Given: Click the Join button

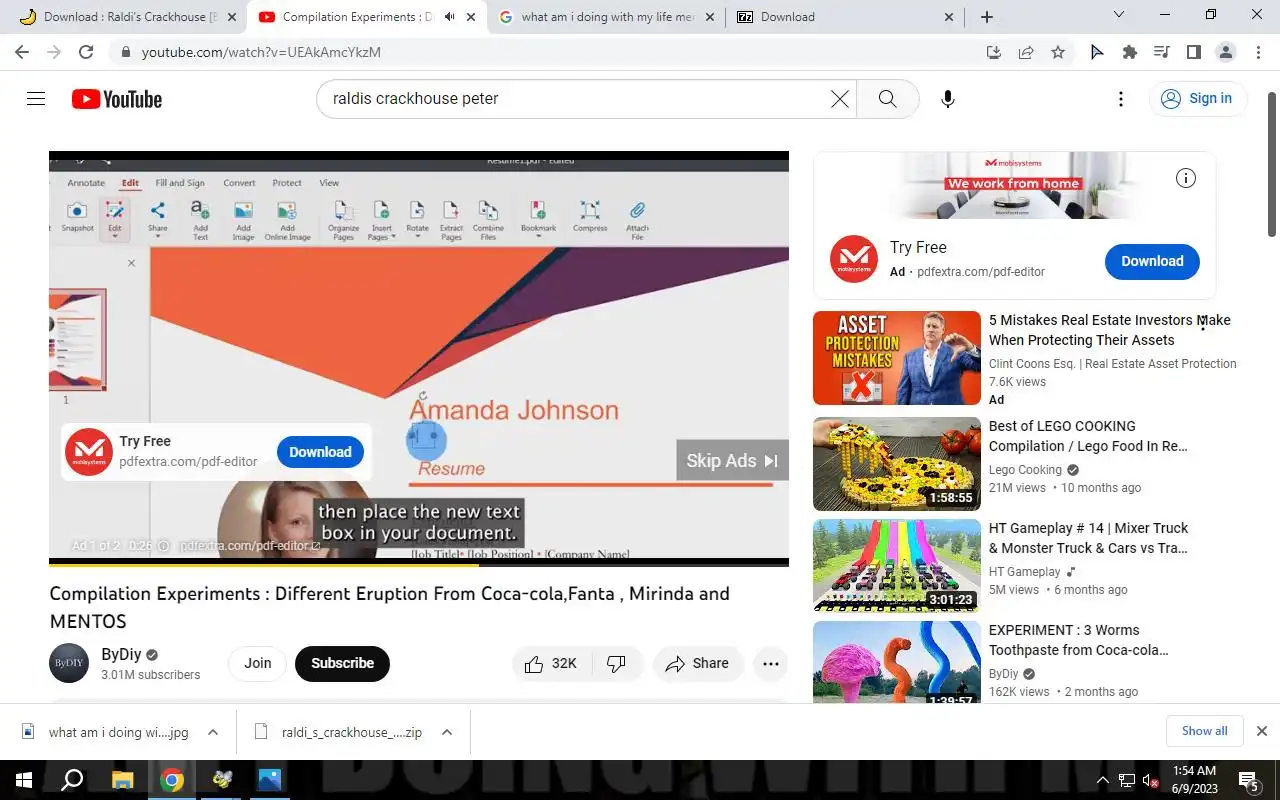Looking at the screenshot, I should [x=257, y=663].
